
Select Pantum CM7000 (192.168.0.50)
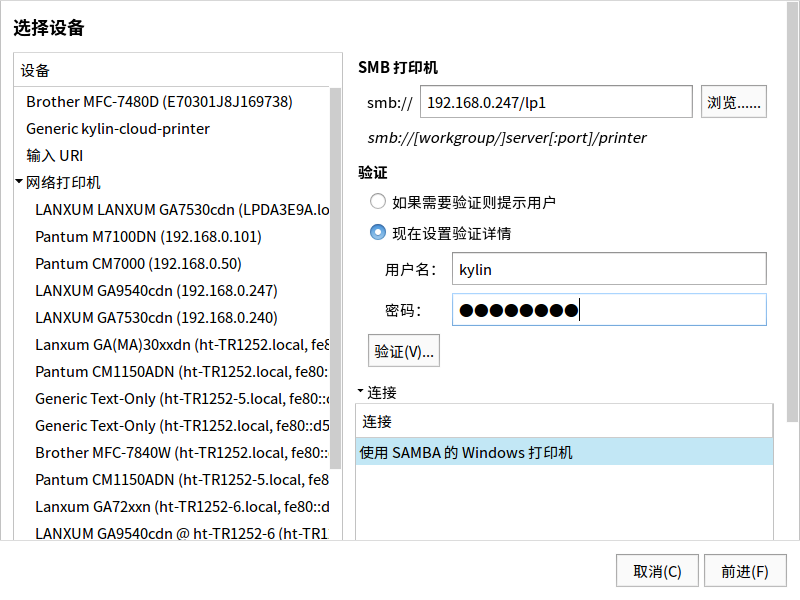click(172, 264)
